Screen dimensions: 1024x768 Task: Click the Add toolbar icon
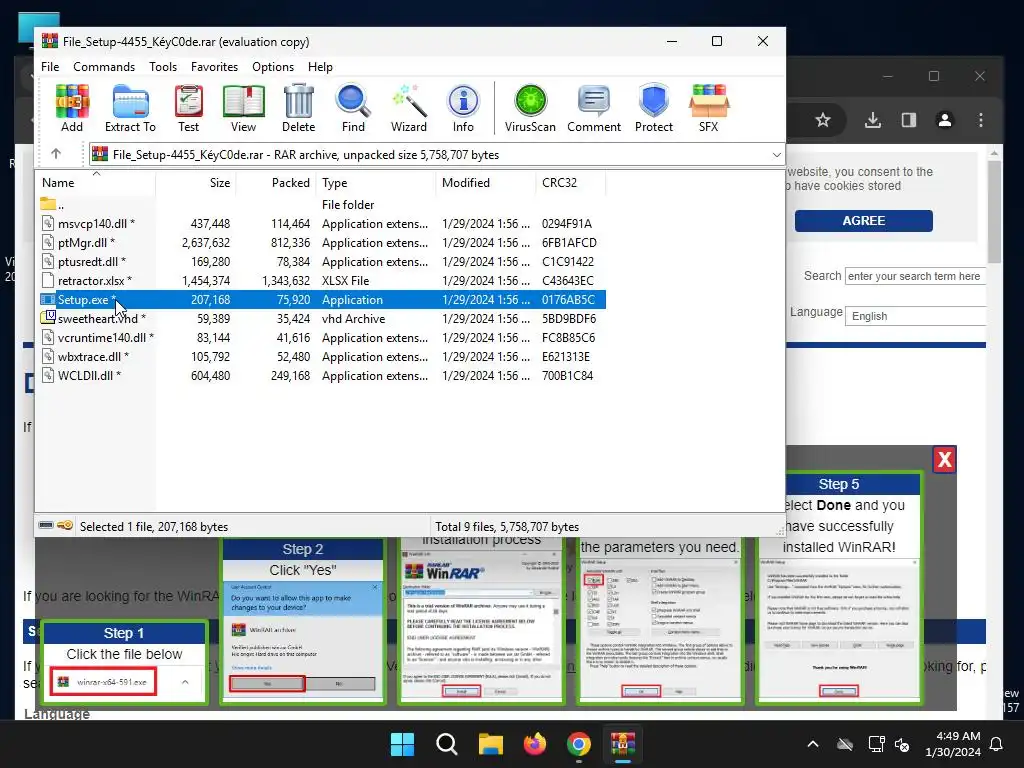[x=72, y=108]
